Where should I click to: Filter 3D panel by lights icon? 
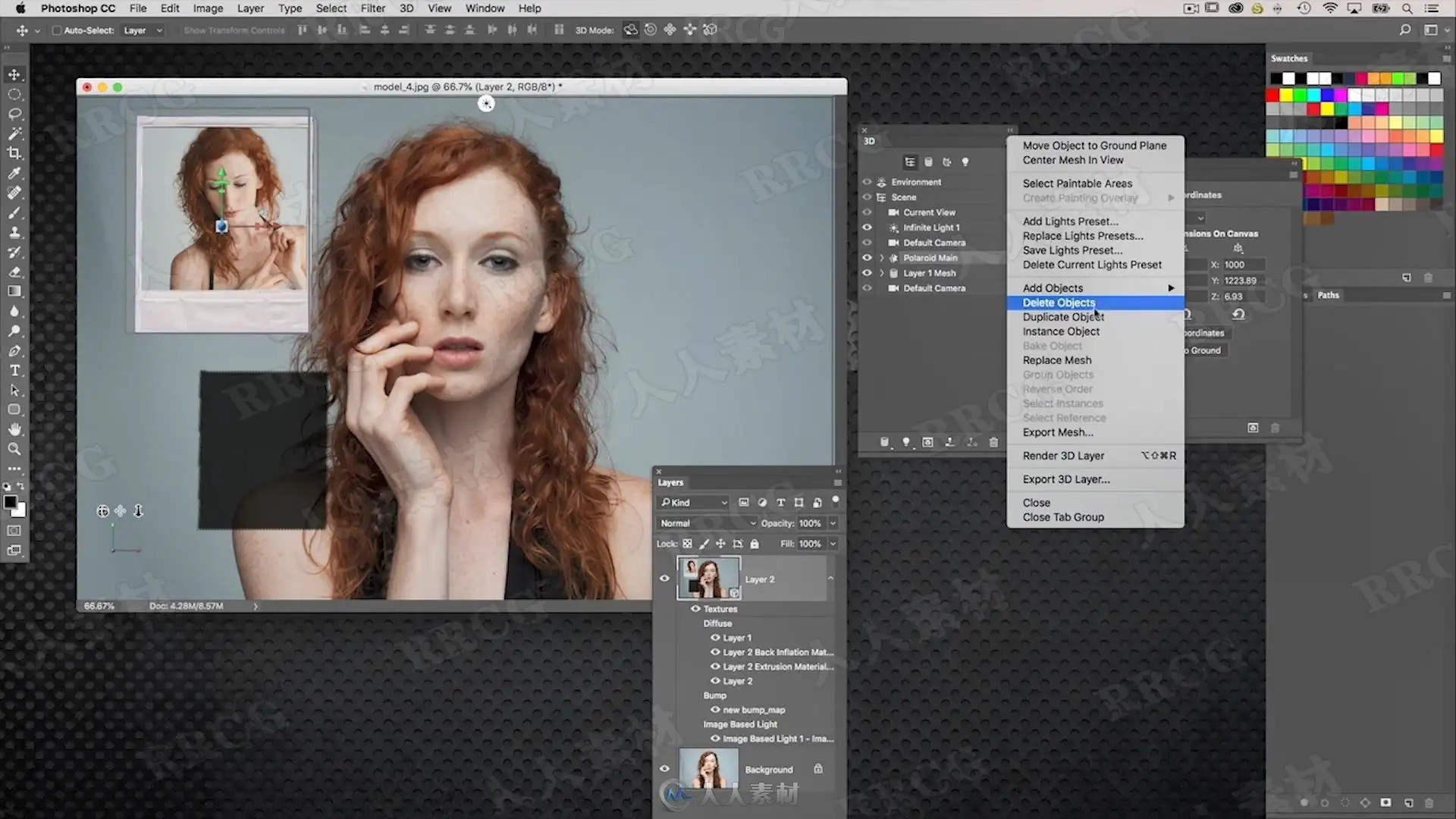965,162
